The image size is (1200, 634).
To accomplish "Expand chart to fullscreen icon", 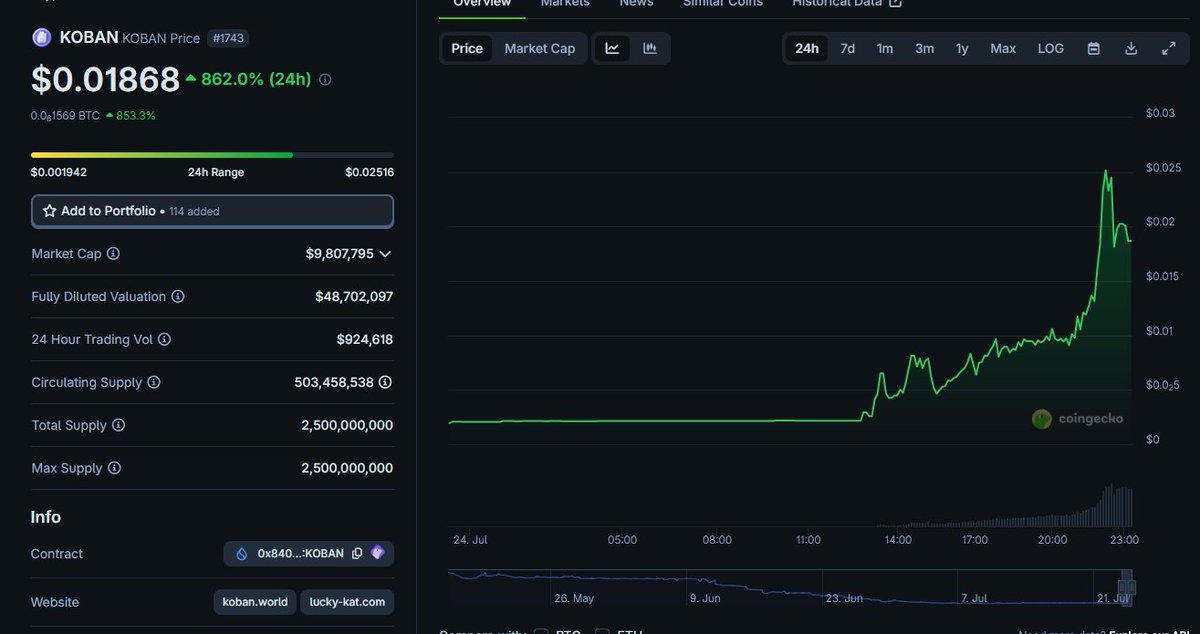I will point(1168,48).
